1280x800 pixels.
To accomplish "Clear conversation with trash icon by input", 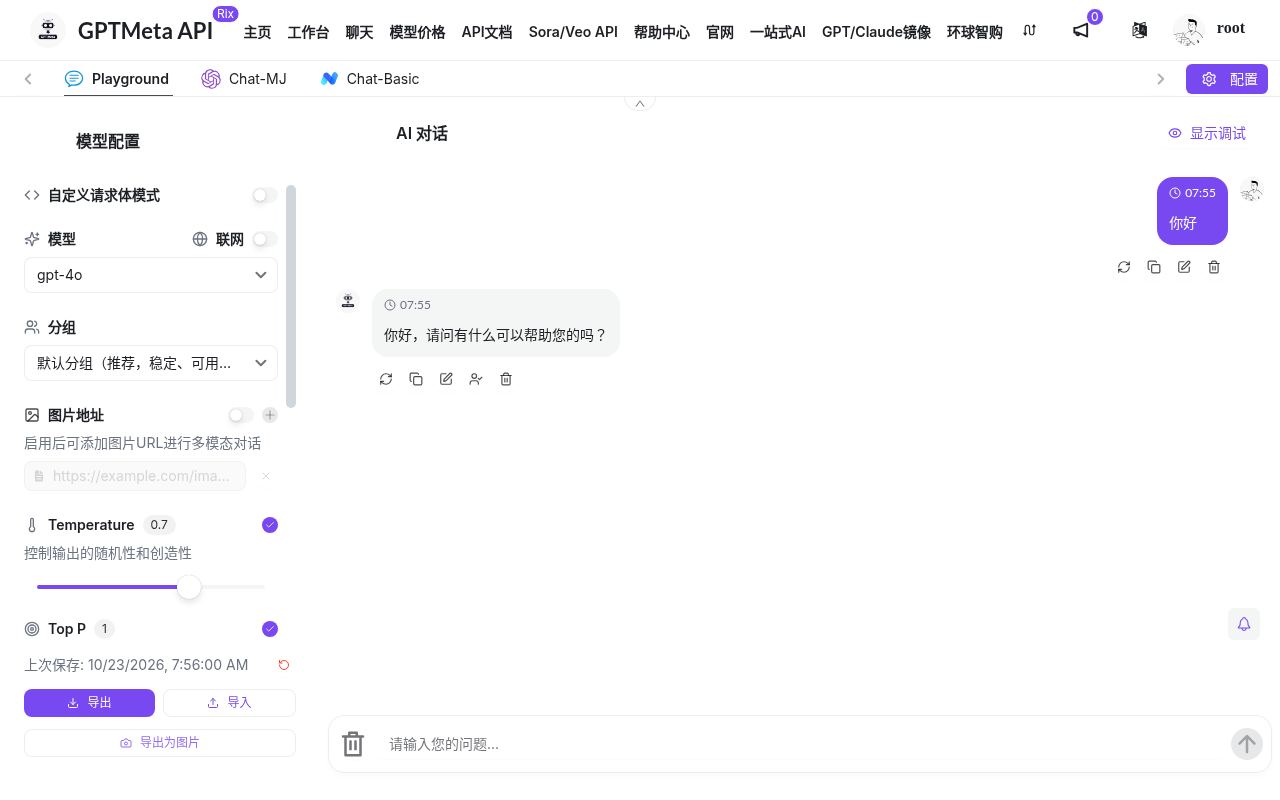I will [353, 744].
